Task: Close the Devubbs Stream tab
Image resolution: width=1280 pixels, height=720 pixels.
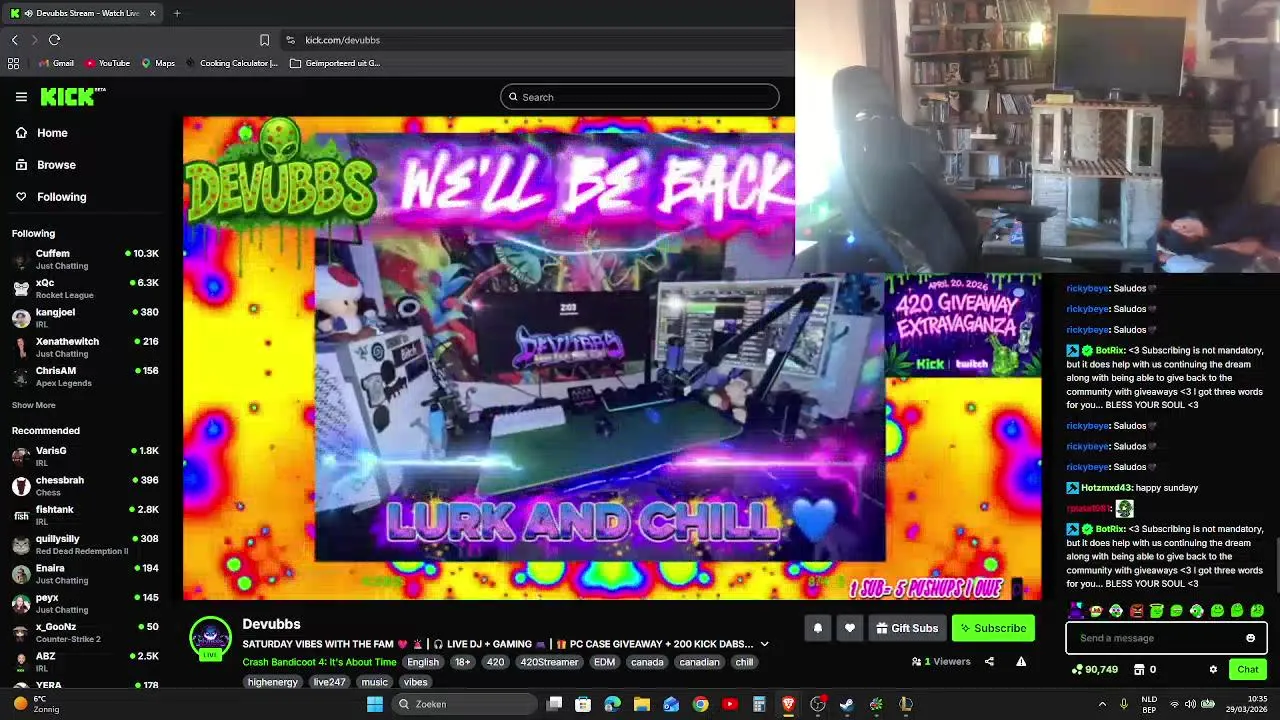Action: [x=153, y=13]
